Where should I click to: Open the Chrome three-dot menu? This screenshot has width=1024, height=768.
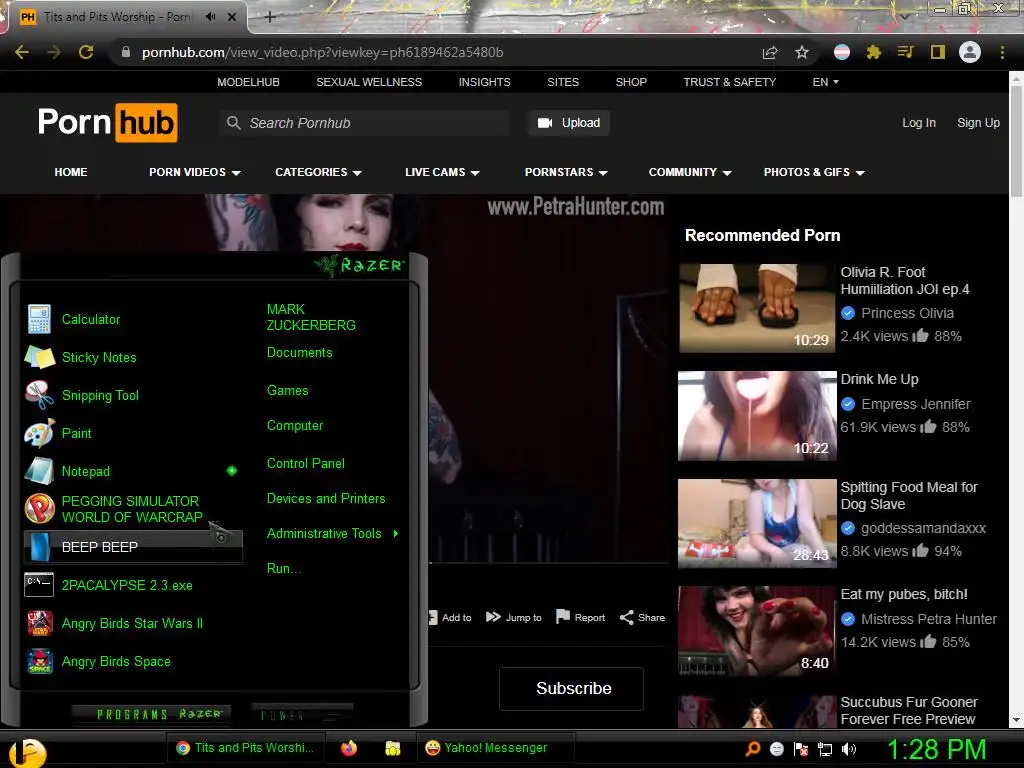(x=1002, y=52)
